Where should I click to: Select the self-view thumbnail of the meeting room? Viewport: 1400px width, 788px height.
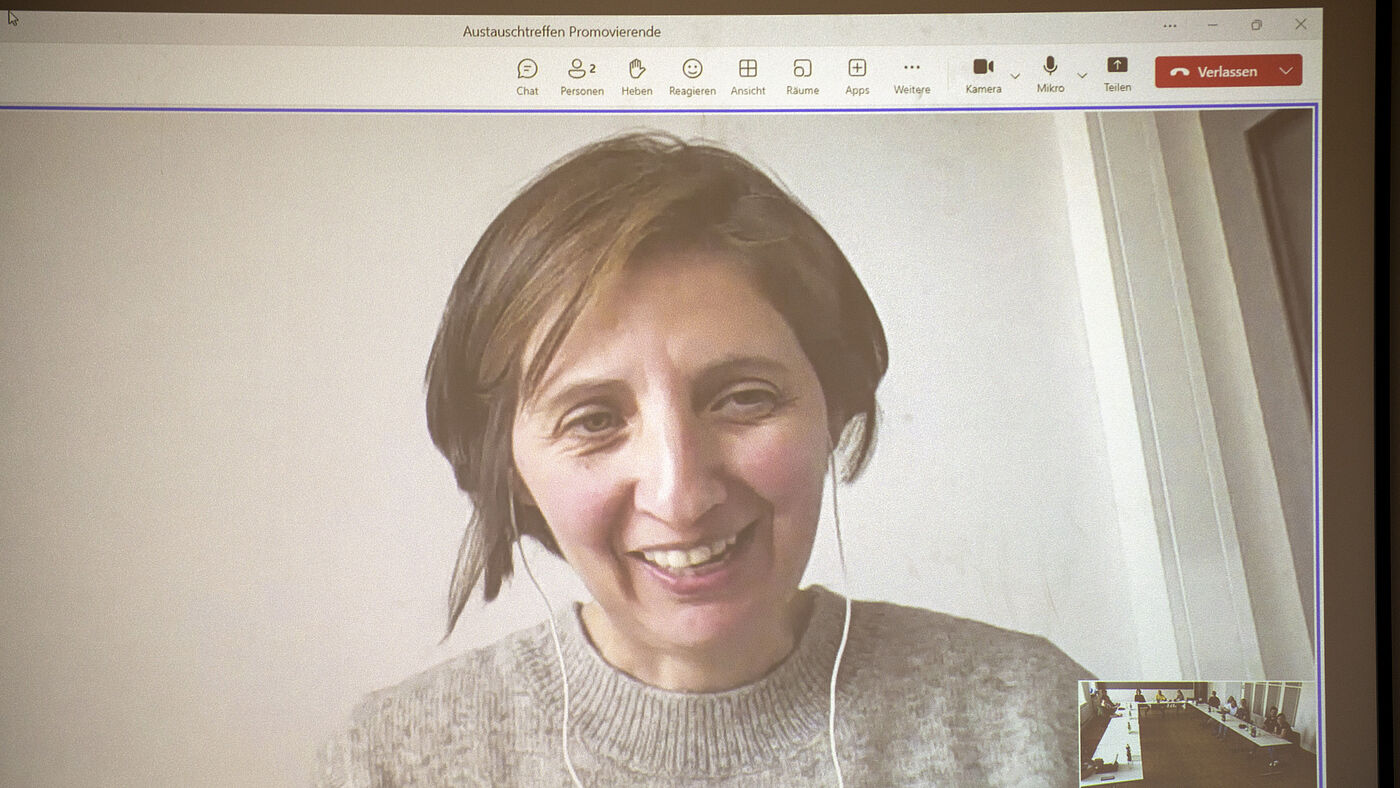(1197, 732)
